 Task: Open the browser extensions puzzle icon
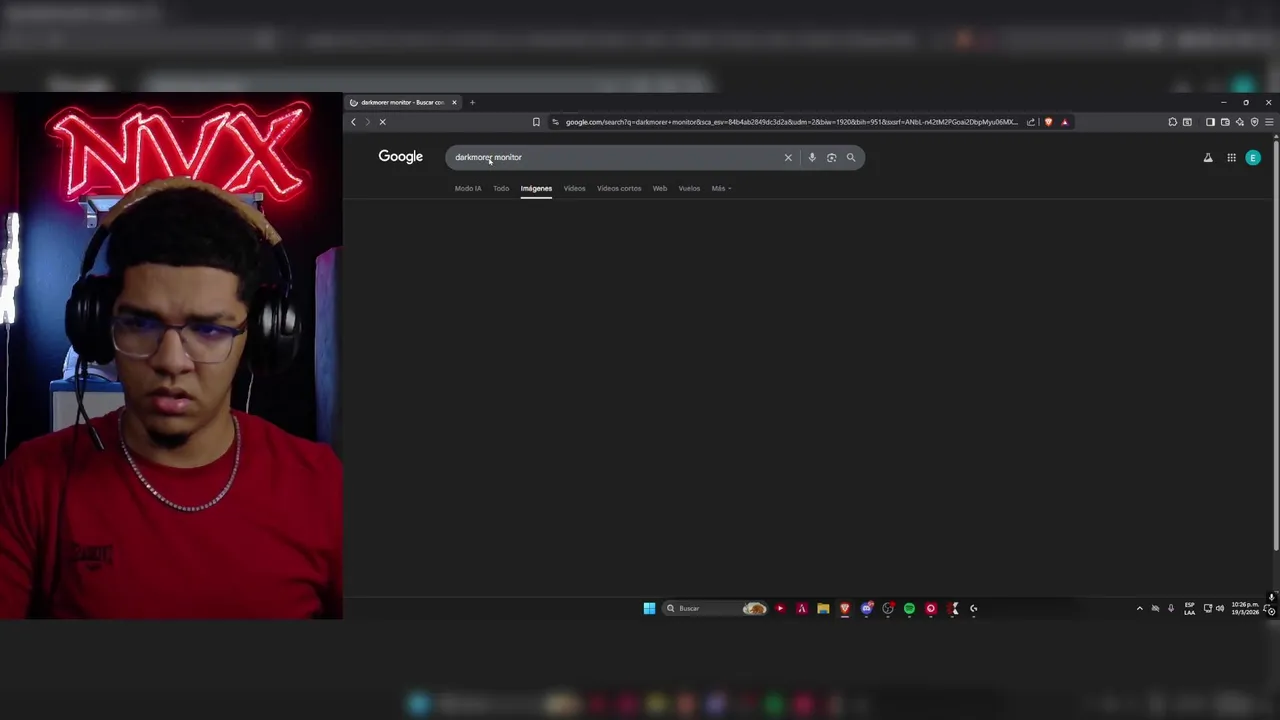click(1172, 122)
